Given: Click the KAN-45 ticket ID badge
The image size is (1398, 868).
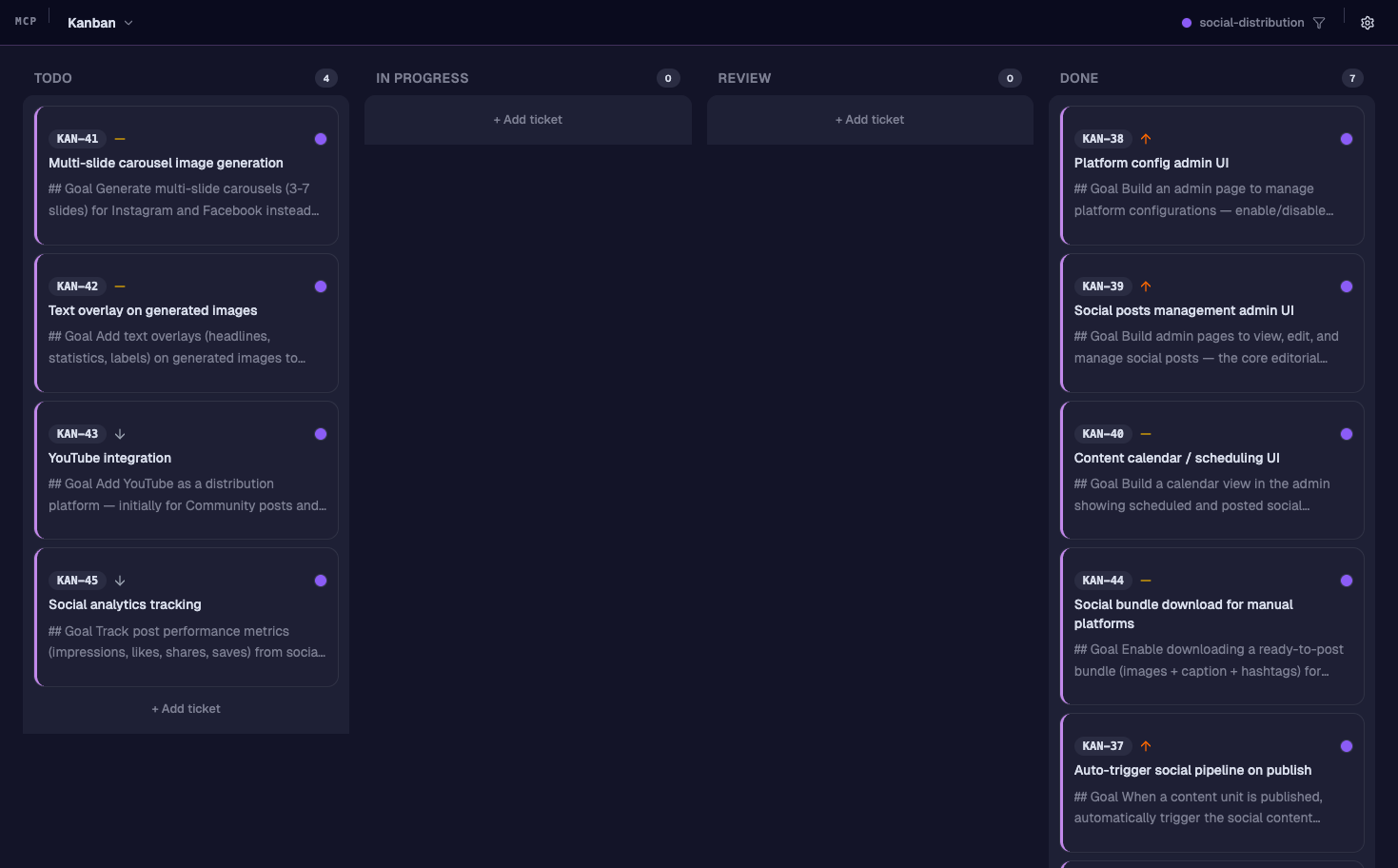Looking at the screenshot, I should click(78, 581).
